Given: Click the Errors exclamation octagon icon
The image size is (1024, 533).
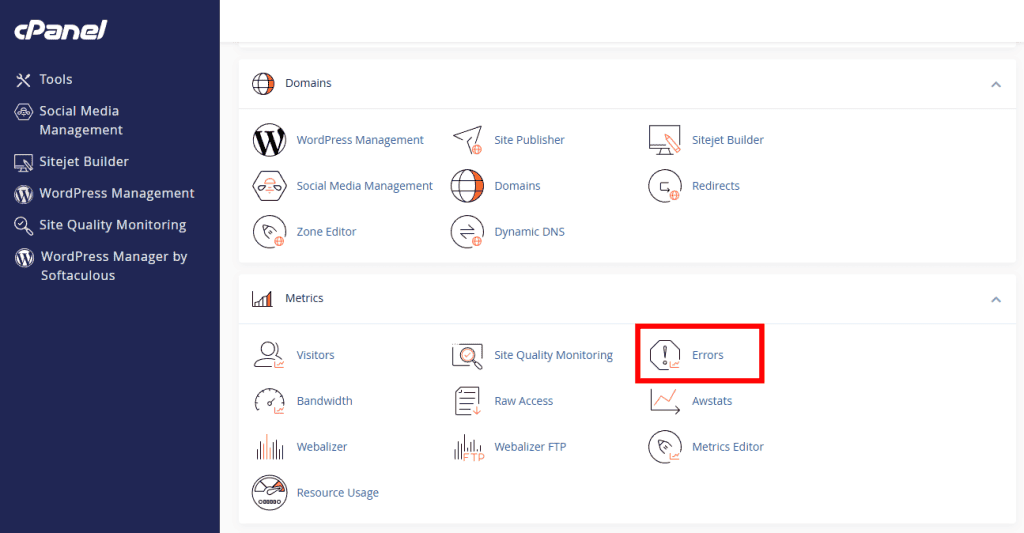Looking at the screenshot, I should (665, 355).
